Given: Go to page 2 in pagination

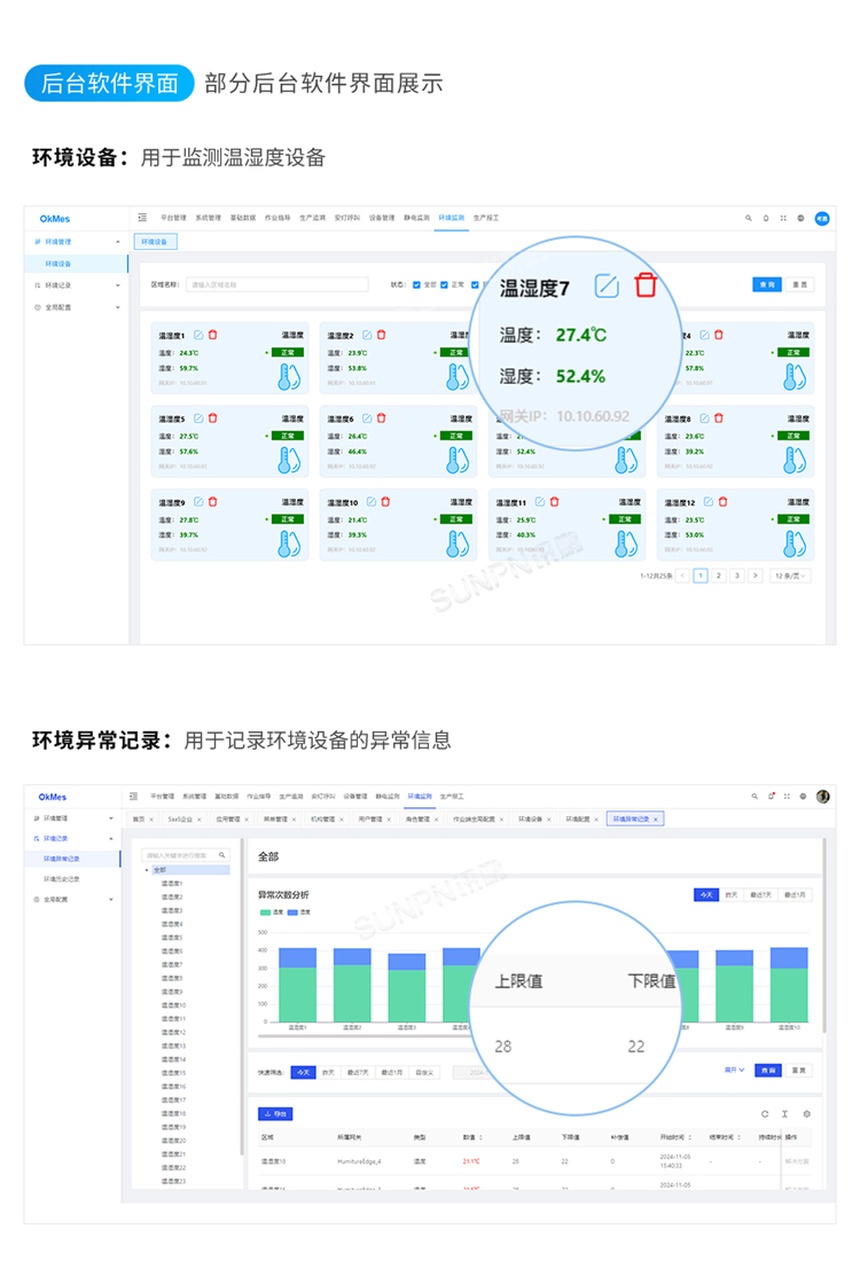Looking at the screenshot, I should pos(718,576).
